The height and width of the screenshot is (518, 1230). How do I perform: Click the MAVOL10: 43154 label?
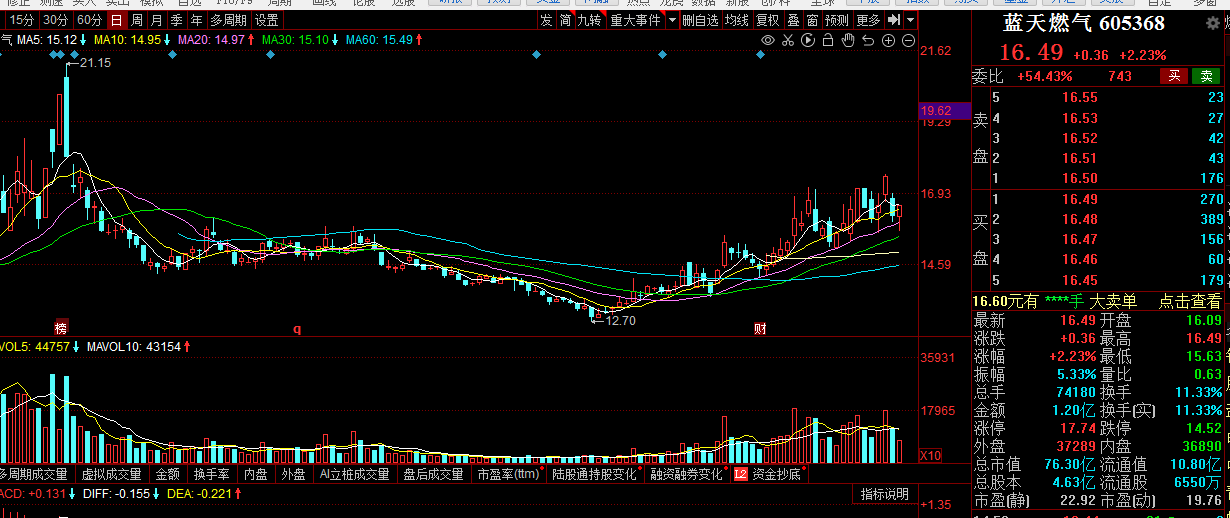click(x=133, y=346)
